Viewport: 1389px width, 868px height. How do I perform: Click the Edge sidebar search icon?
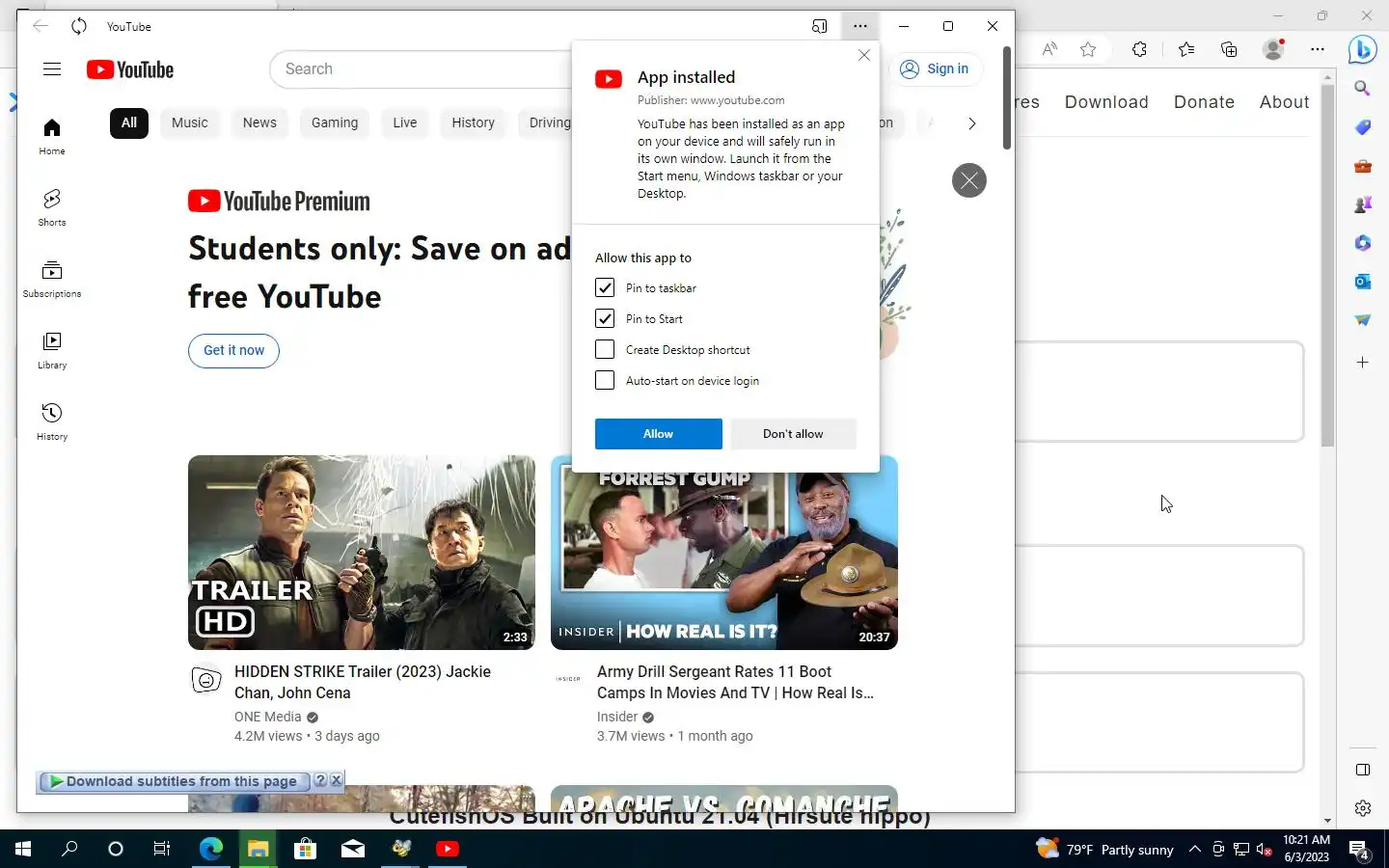coord(1362,89)
